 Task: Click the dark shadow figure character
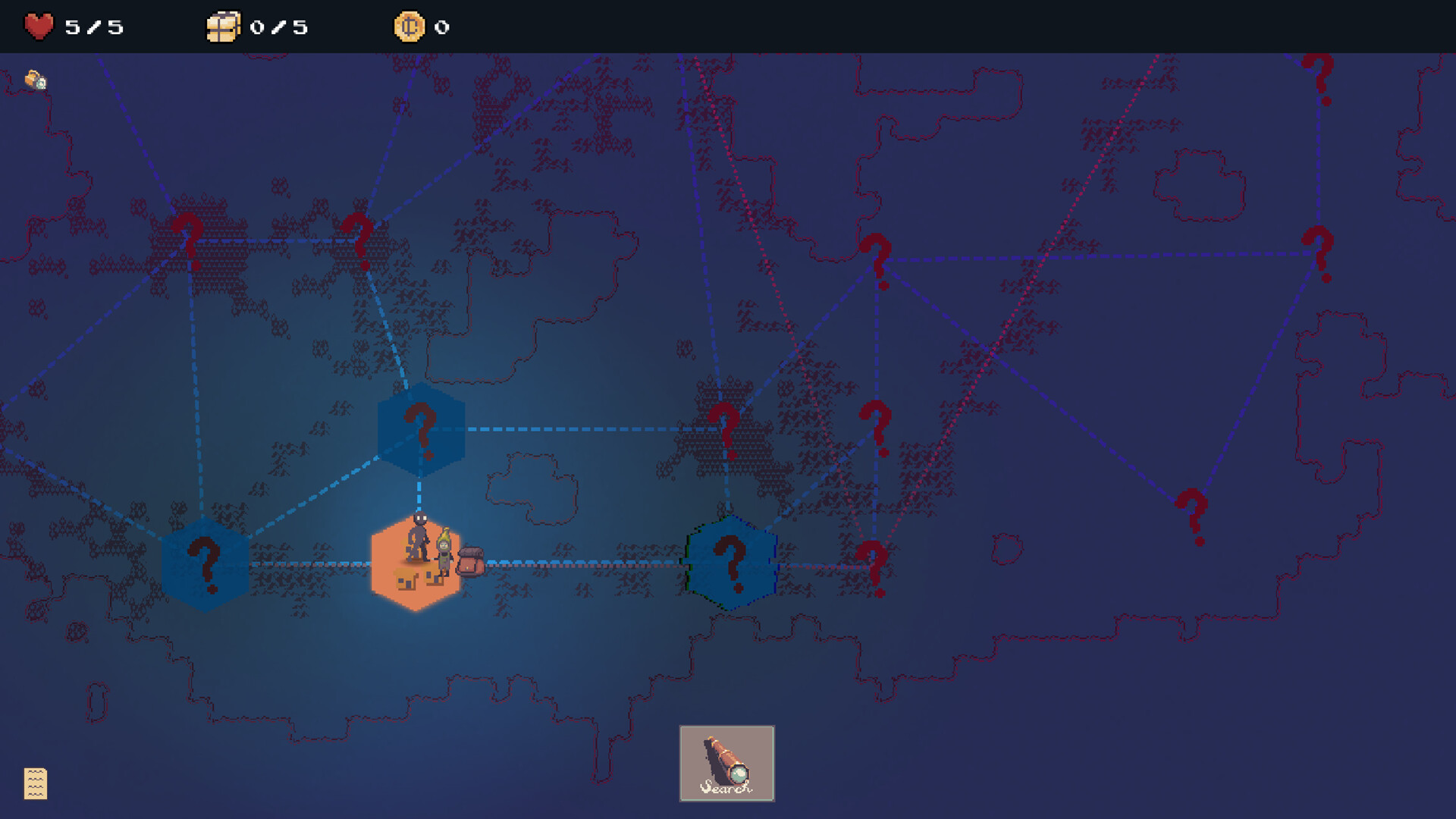[x=419, y=536]
